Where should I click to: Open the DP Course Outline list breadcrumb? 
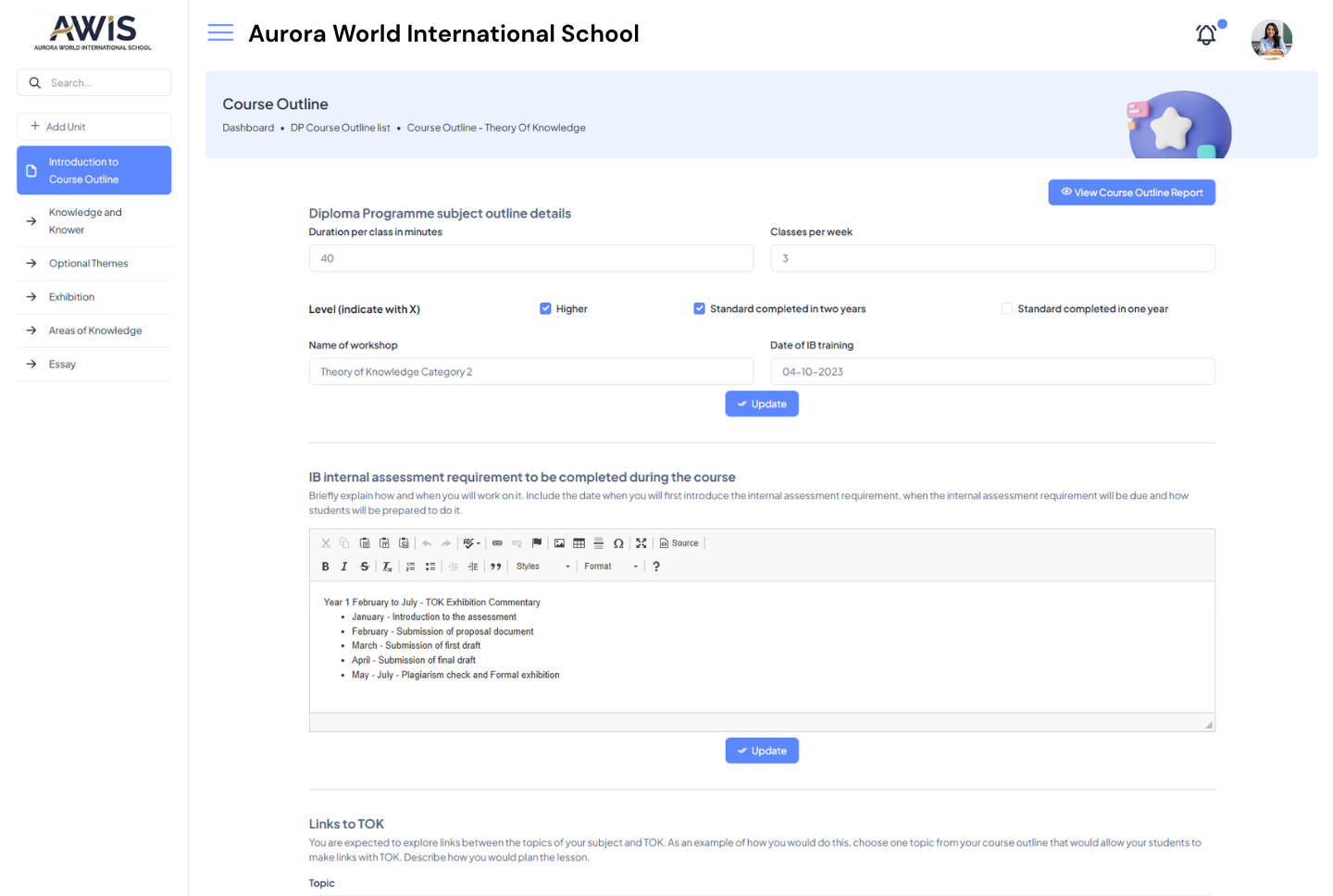point(340,128)
